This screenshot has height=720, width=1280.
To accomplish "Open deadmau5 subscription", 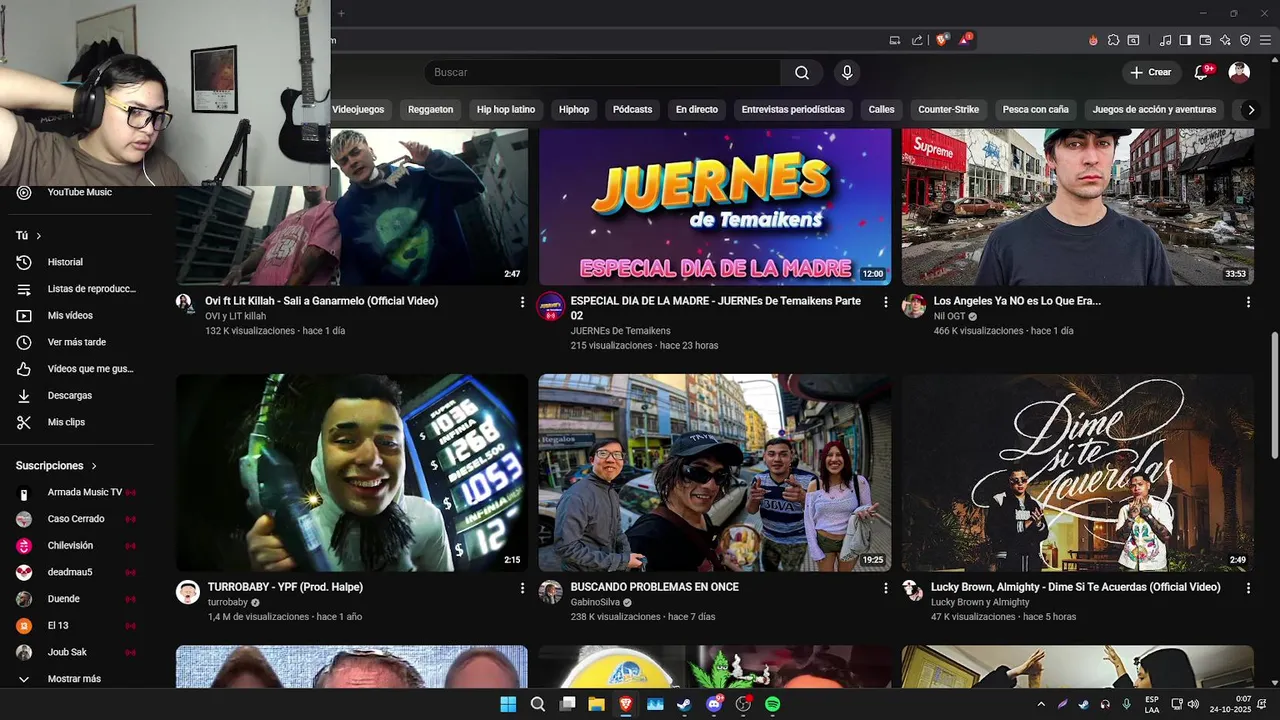I will pos(77,572).
